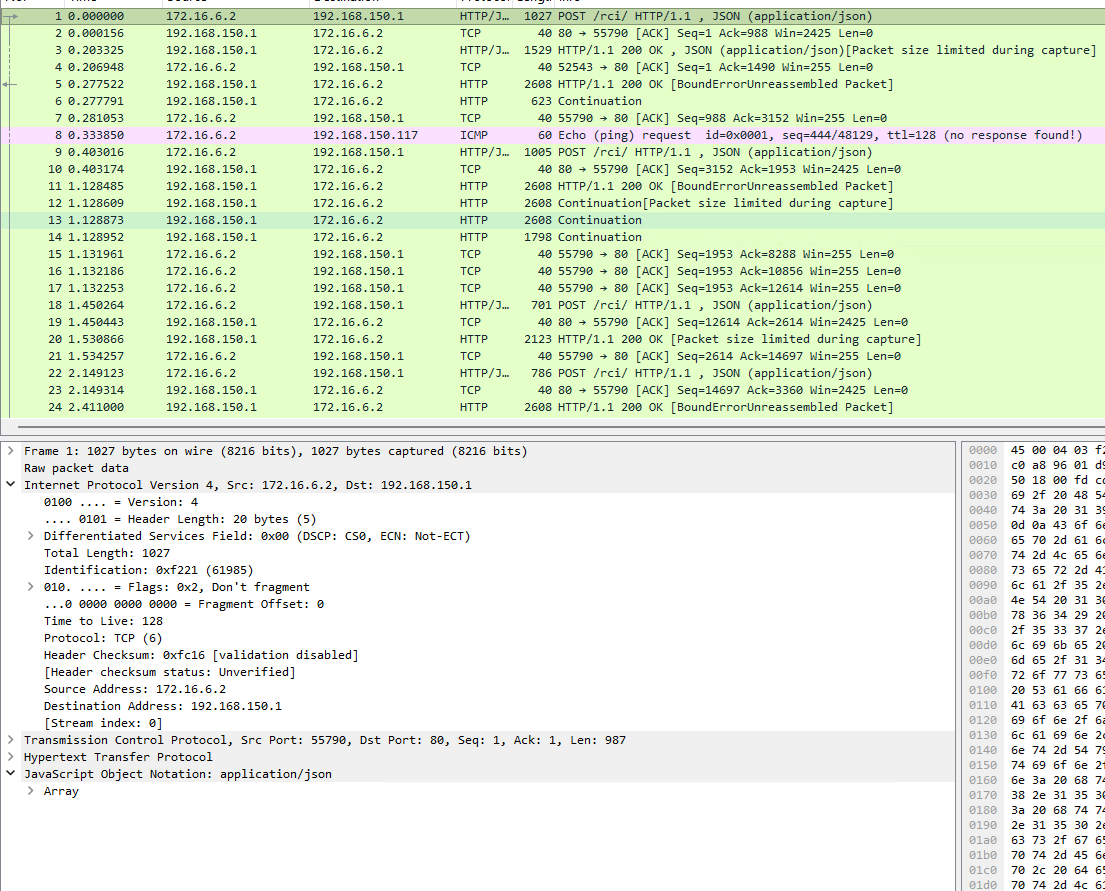Select packet 8, the ICMP Echo ping request

(500, 135)
